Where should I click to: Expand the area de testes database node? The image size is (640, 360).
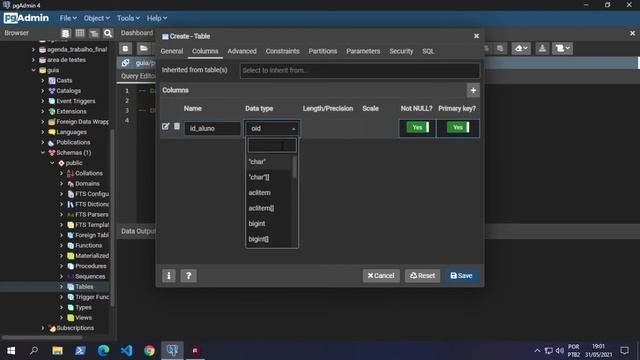(x=33, y=60)
